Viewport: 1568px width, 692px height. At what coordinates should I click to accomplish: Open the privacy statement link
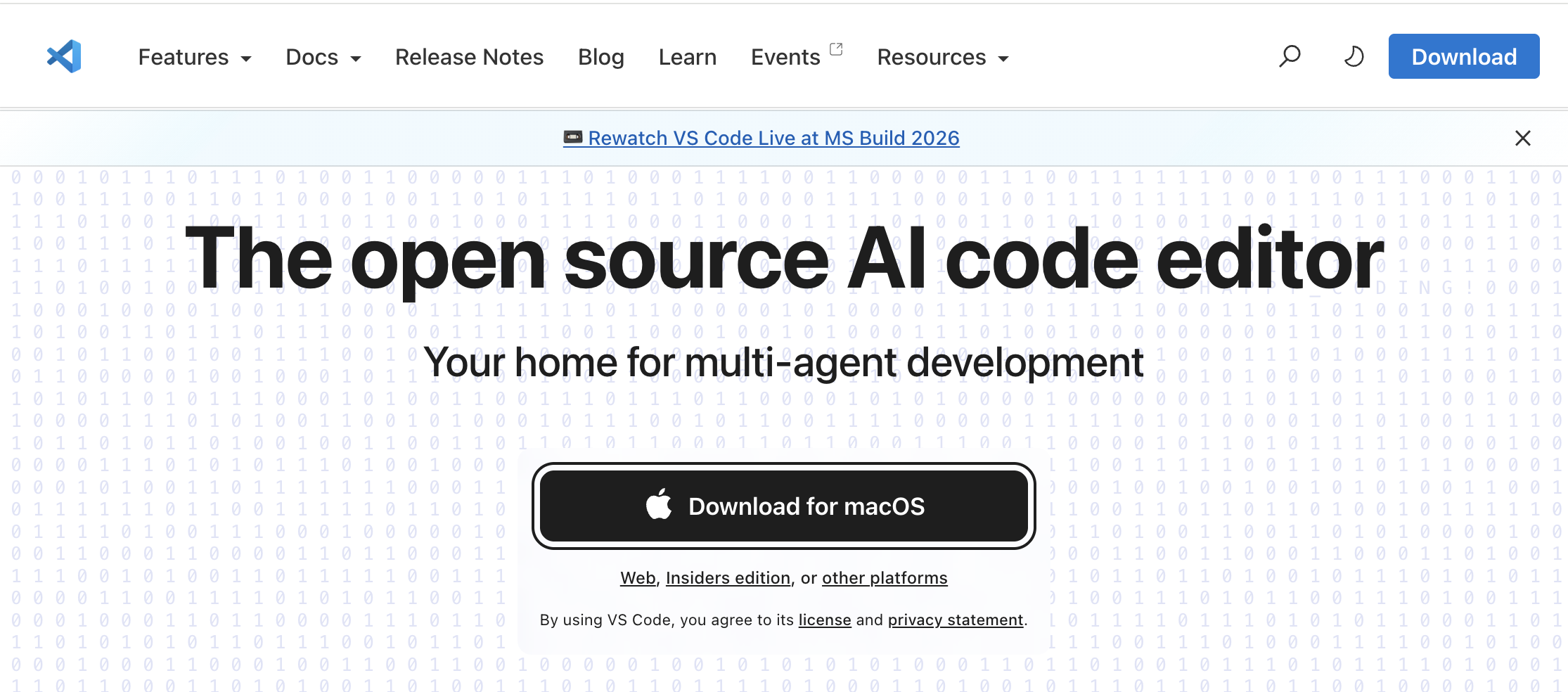956,620
